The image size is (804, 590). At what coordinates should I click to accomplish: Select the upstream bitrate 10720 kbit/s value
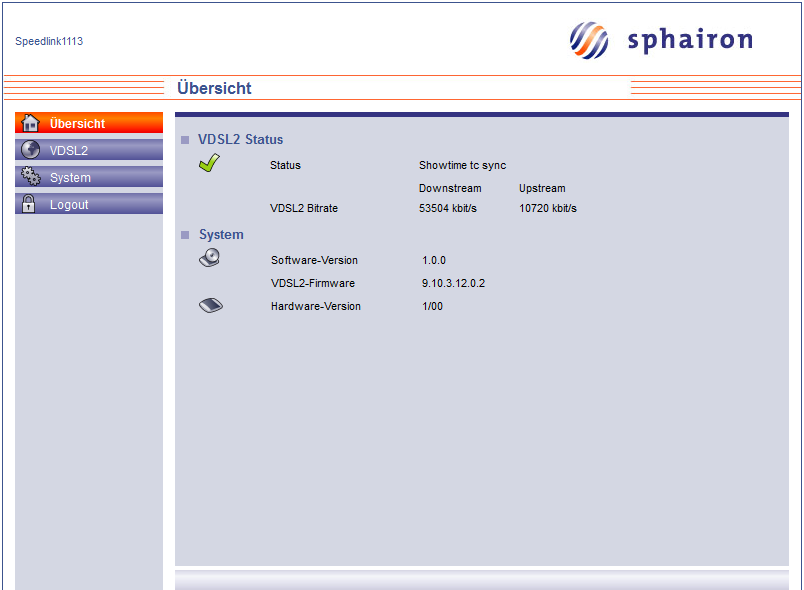coord(547,209)
